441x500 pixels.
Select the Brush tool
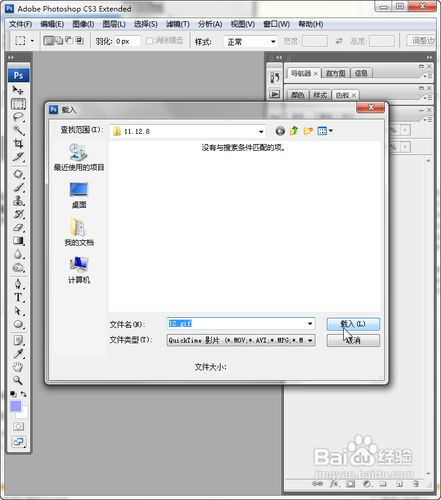[x=18, y=187]
